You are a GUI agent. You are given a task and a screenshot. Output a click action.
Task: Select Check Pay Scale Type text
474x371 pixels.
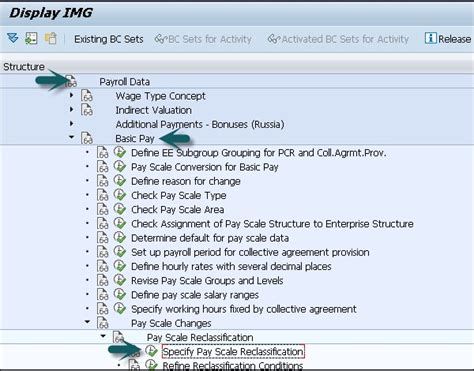[x=179, y=195]
